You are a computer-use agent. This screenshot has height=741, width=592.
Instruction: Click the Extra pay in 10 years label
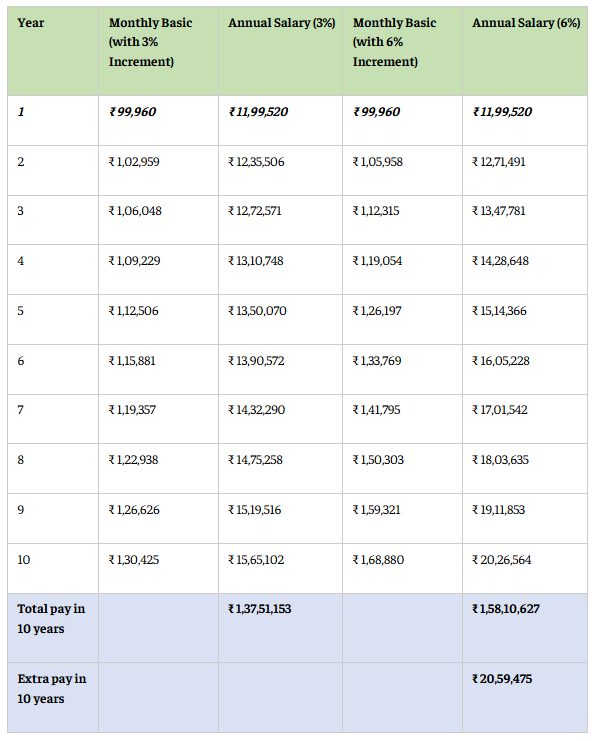click(x=52, y=689)
